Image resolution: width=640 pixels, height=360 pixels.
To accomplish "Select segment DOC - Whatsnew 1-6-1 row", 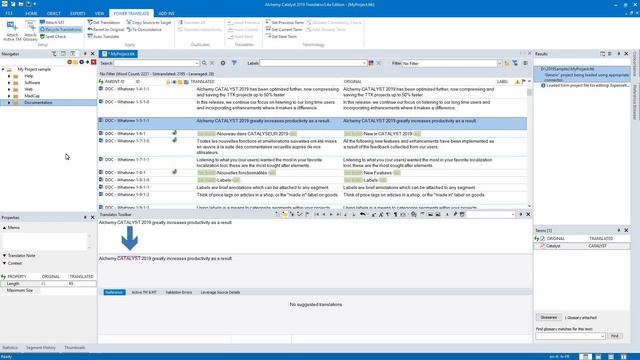I will [312, 133].
